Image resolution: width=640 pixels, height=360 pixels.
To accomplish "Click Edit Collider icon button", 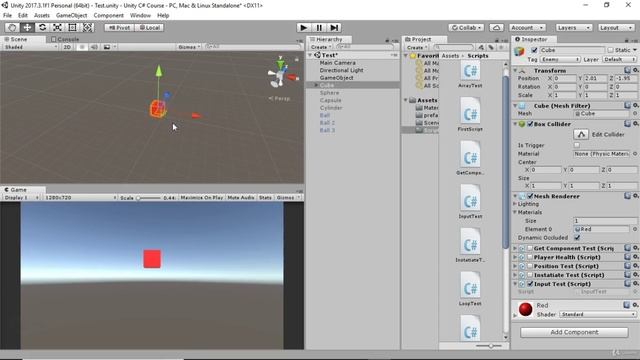I will tap(581, 134).
